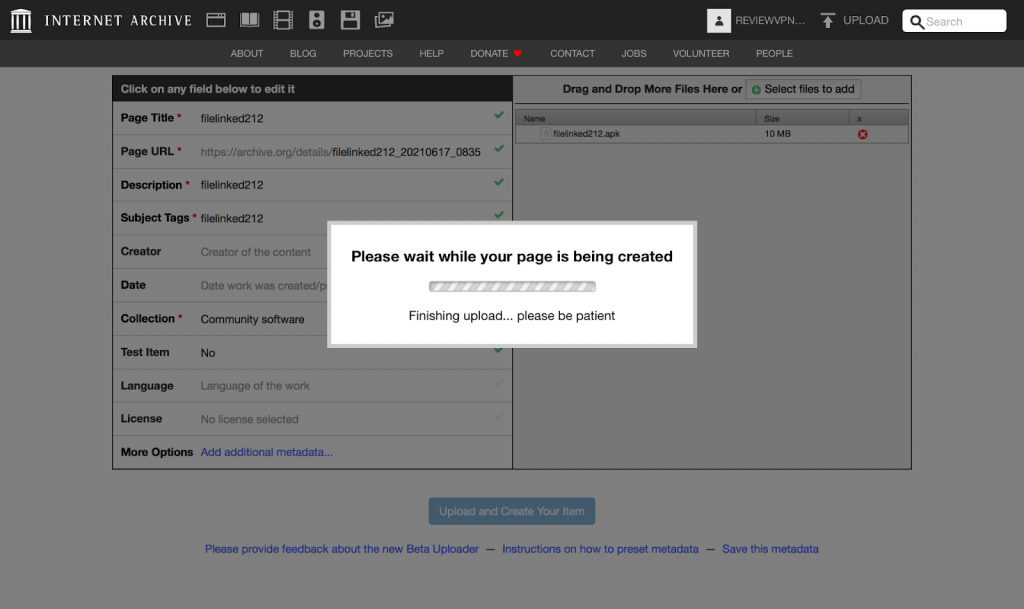Edit the Description field
This screenshot has height=609, width=1024.
(x=232, y=185)
